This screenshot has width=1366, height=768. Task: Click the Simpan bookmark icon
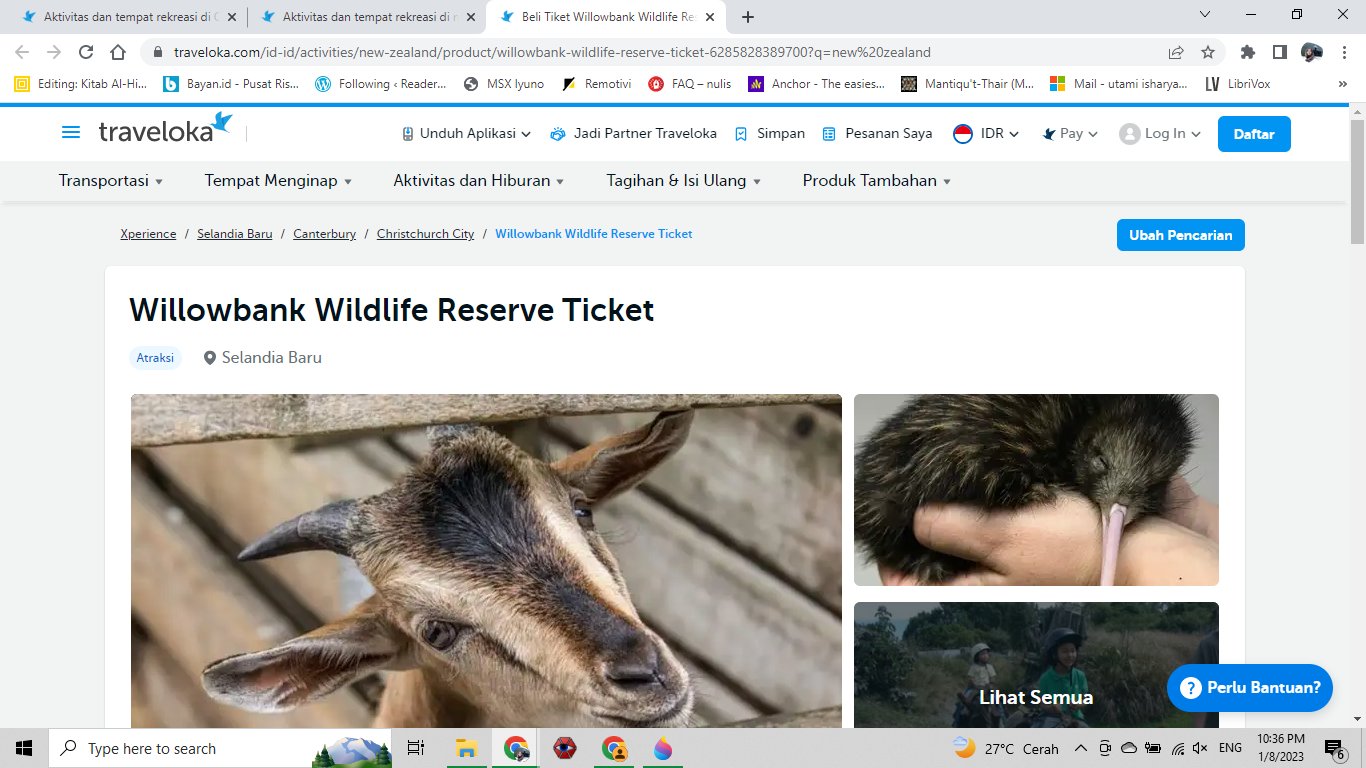coord(741,134)
